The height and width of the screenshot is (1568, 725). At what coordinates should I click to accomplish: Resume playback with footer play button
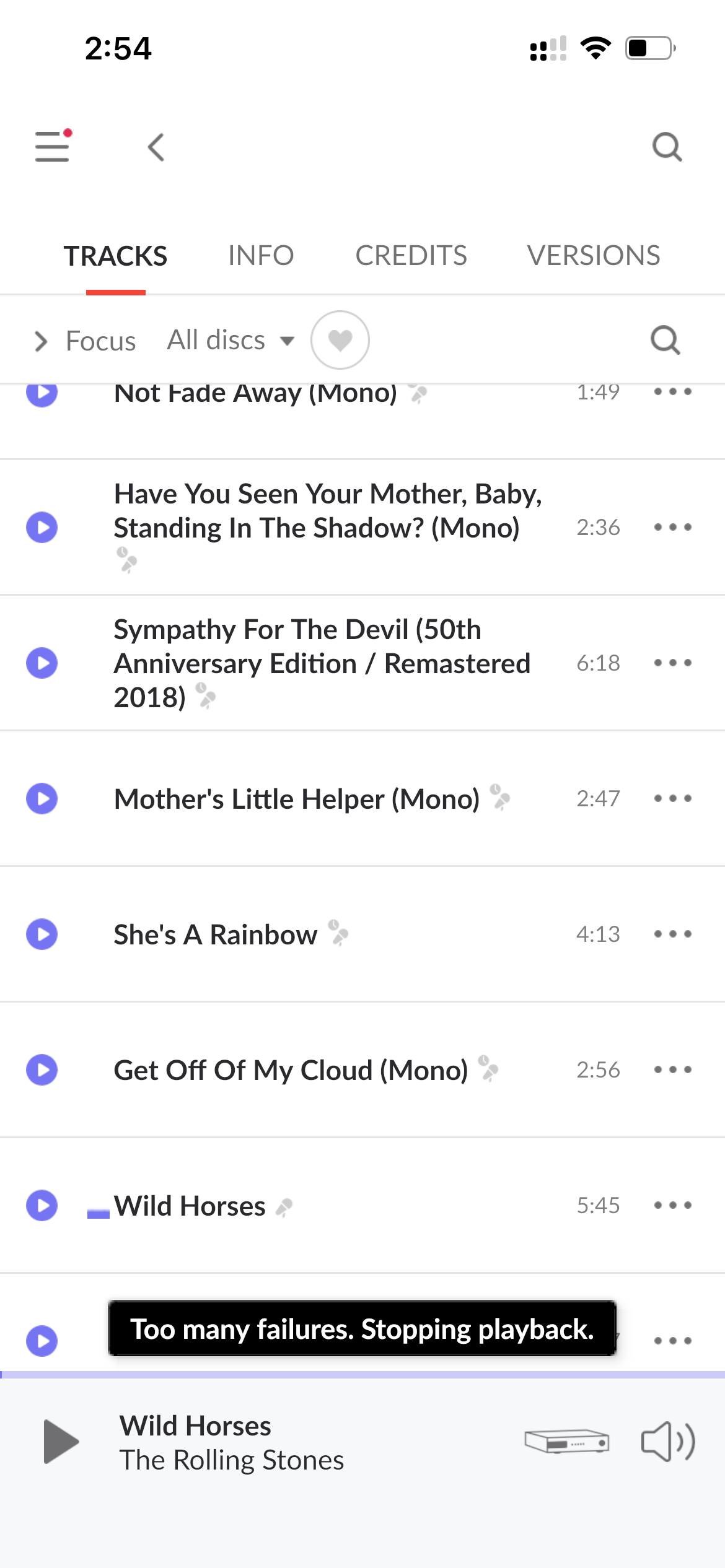[61, 1442]
